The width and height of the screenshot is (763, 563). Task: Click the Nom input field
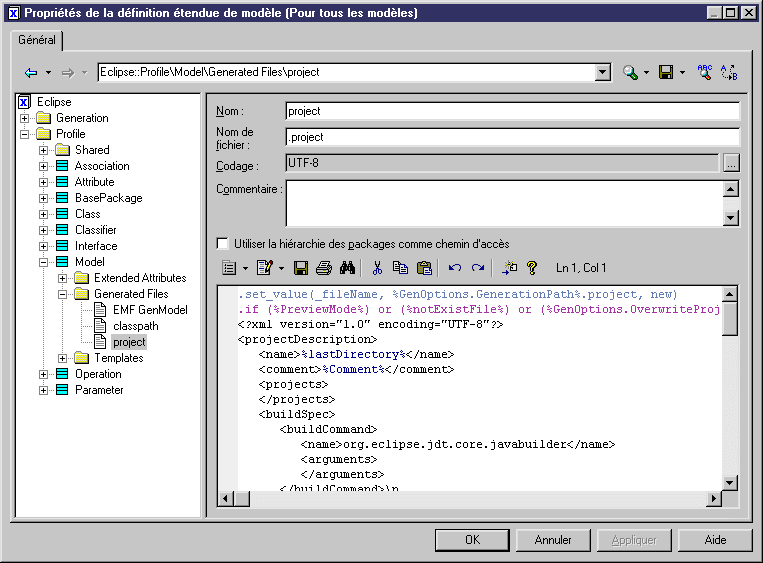(x=512, y=111)
